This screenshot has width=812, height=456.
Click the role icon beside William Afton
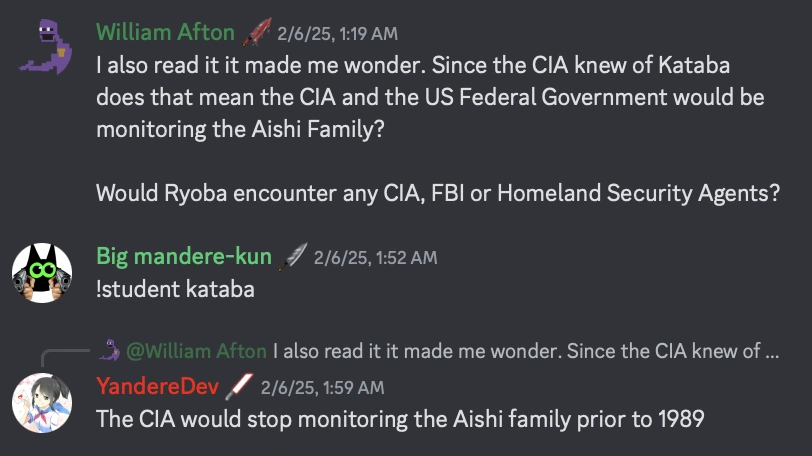tap(257, 33)
